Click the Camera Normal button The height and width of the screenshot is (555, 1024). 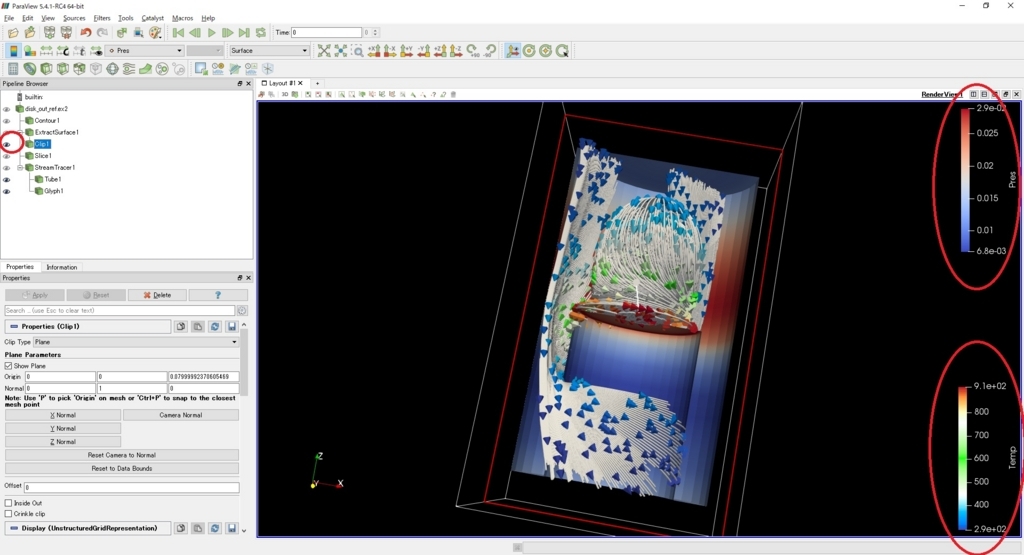click(181, 415)
